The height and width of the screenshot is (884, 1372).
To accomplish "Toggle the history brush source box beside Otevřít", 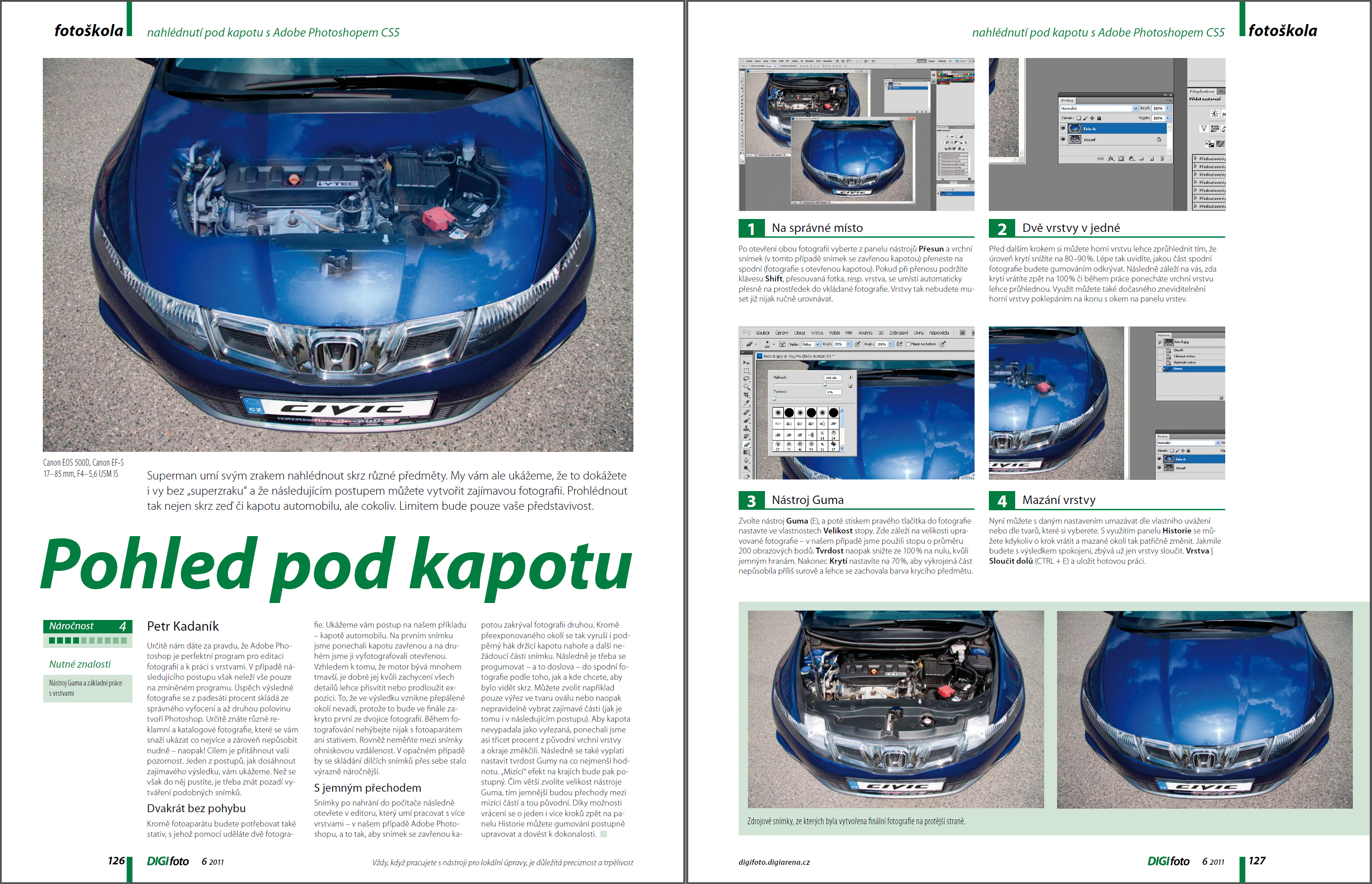I will click(x=1160, y=351).
